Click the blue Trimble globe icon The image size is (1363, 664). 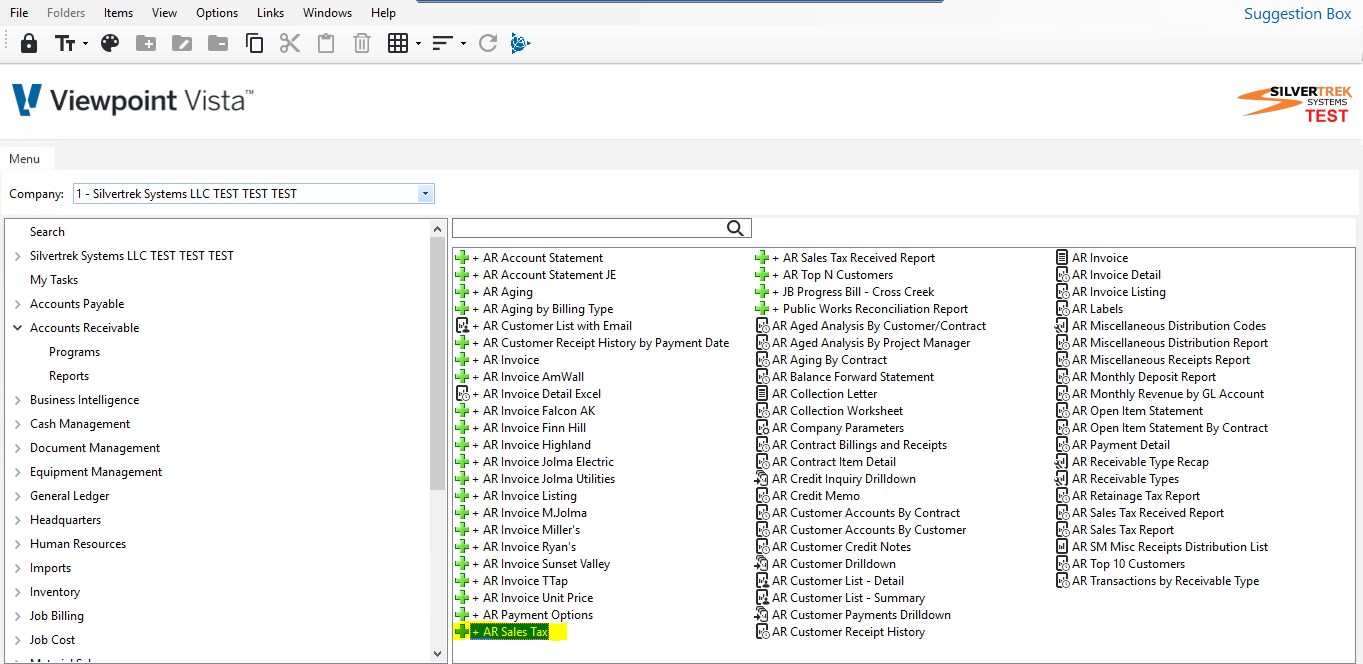tap(520, 43)
